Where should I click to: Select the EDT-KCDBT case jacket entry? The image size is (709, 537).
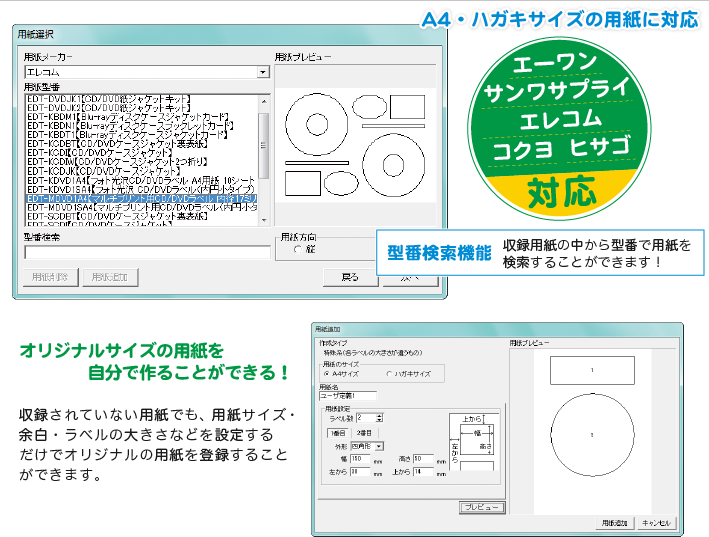[x=118, y=144]
